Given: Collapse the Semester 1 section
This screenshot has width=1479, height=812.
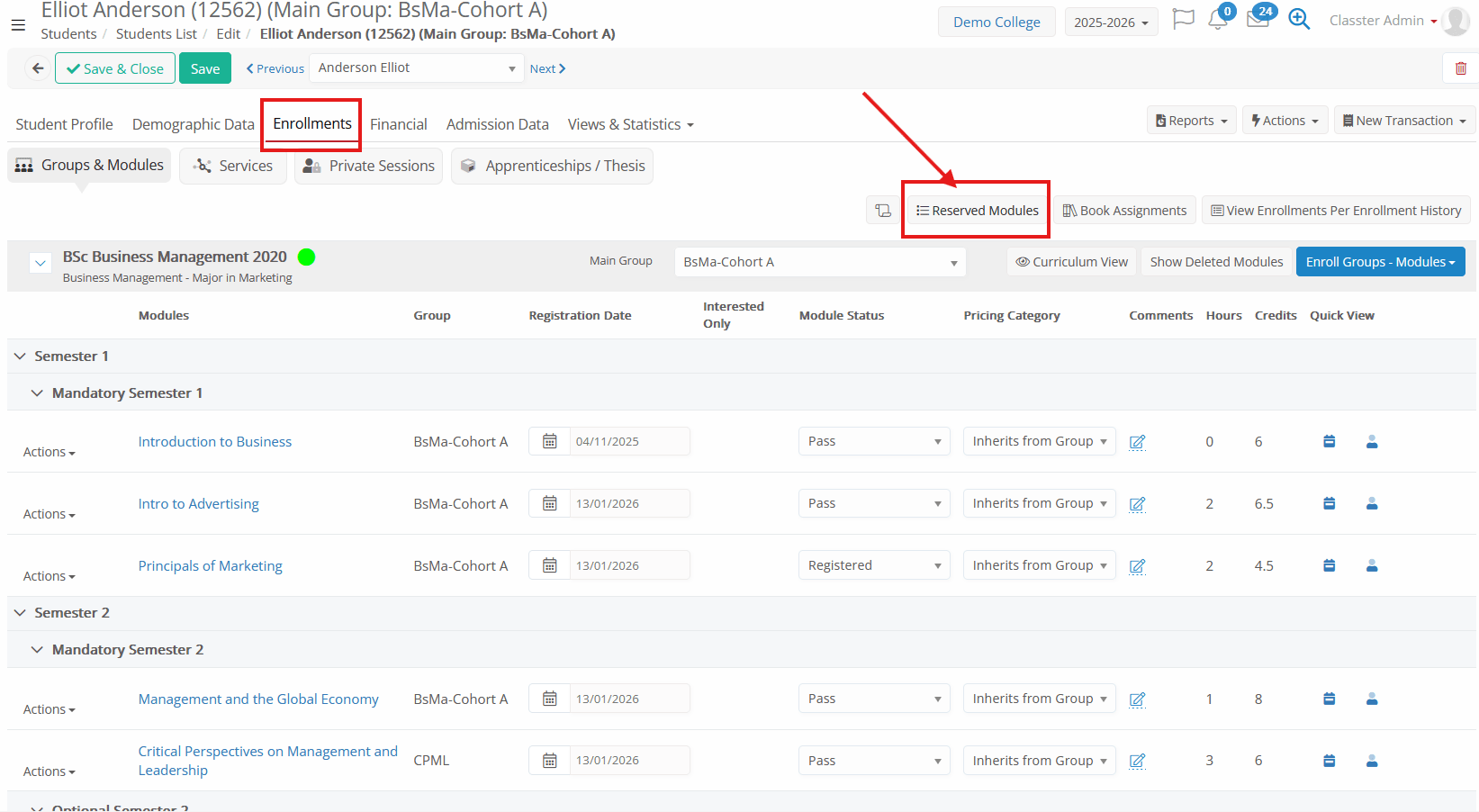Looking at the screenshot, I should pos(20,356).
